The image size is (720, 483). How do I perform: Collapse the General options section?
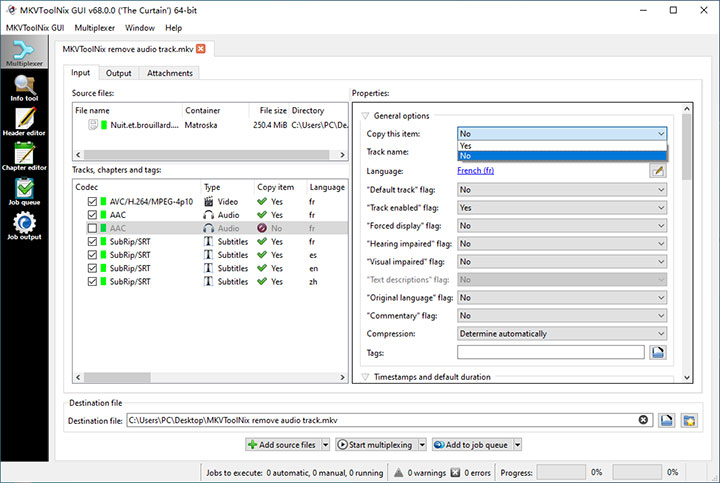pos(366,116)
